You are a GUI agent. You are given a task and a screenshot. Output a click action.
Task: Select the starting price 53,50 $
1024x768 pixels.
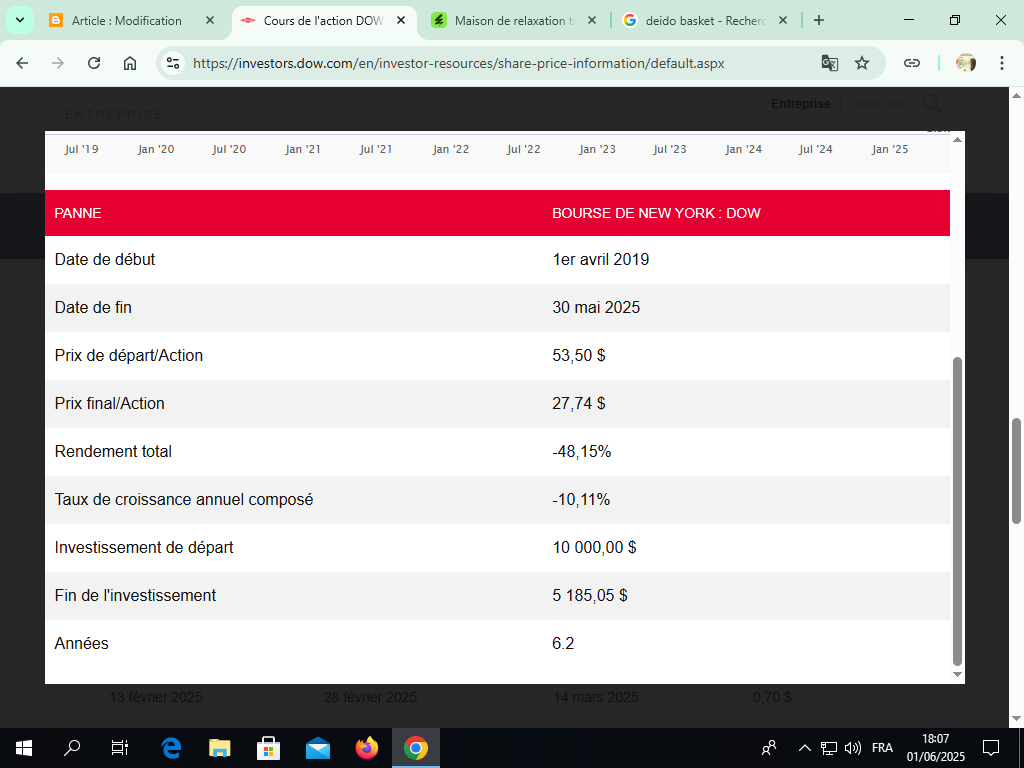point(579,355)
